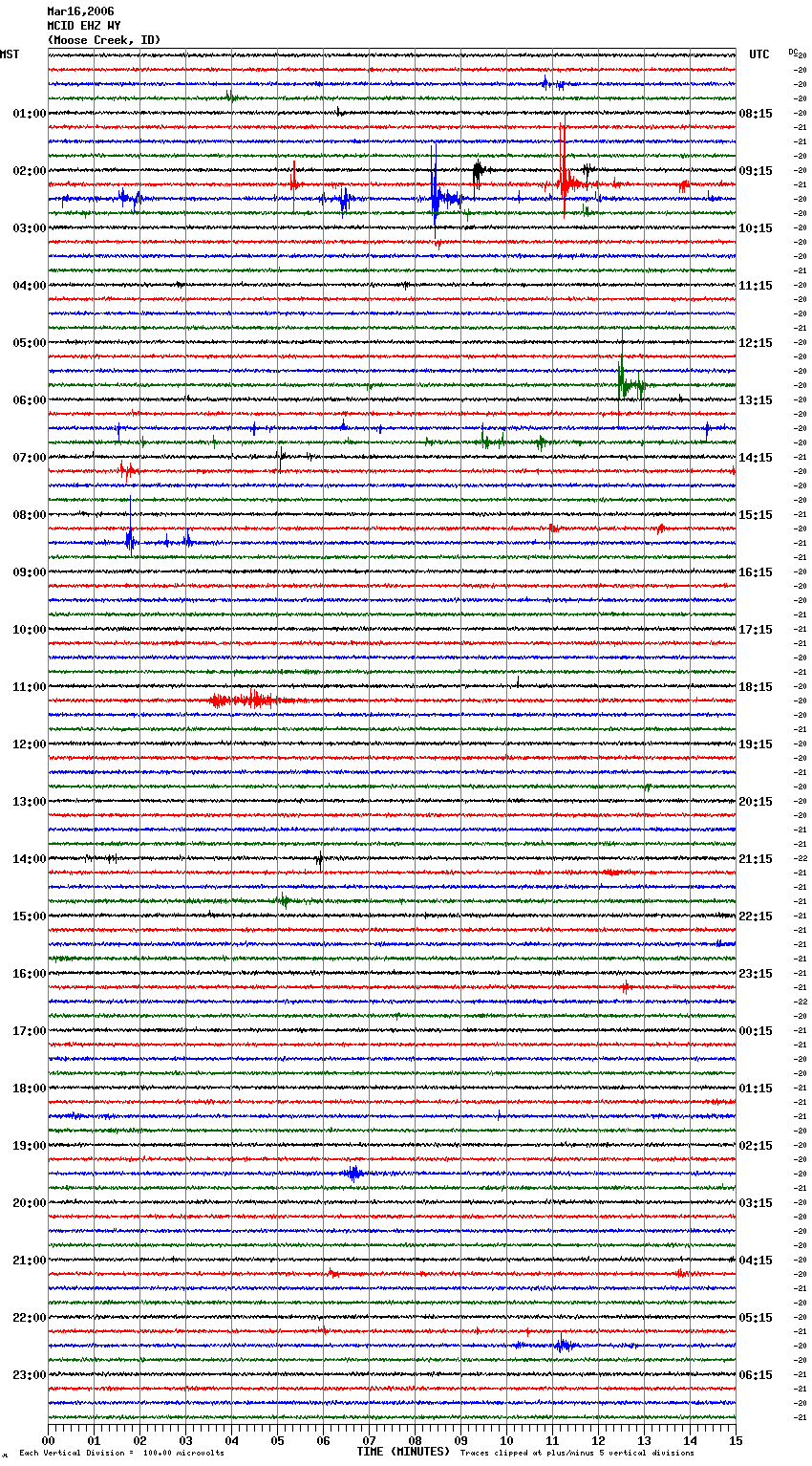Click the large green event above 06:00
The height and width of the screenshot is (1466, 812).
(x=630, y=382)
